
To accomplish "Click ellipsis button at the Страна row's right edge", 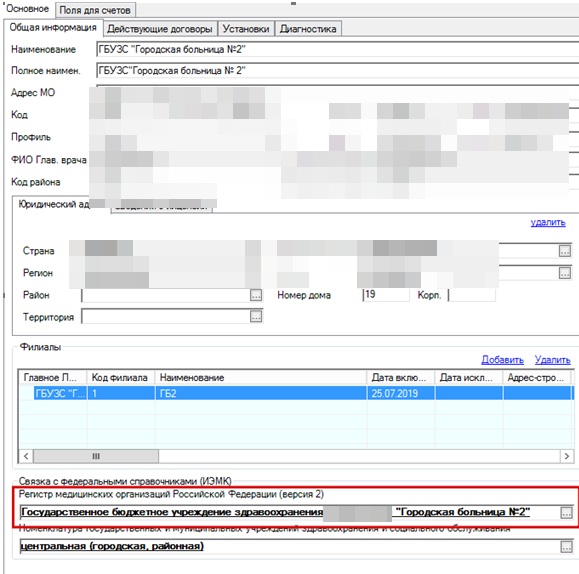I will click(x=565, y=251).
